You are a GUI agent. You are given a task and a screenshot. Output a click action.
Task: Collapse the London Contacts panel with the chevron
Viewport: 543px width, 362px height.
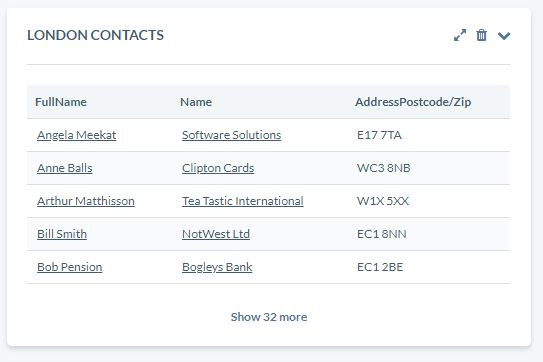coord(504,35)
